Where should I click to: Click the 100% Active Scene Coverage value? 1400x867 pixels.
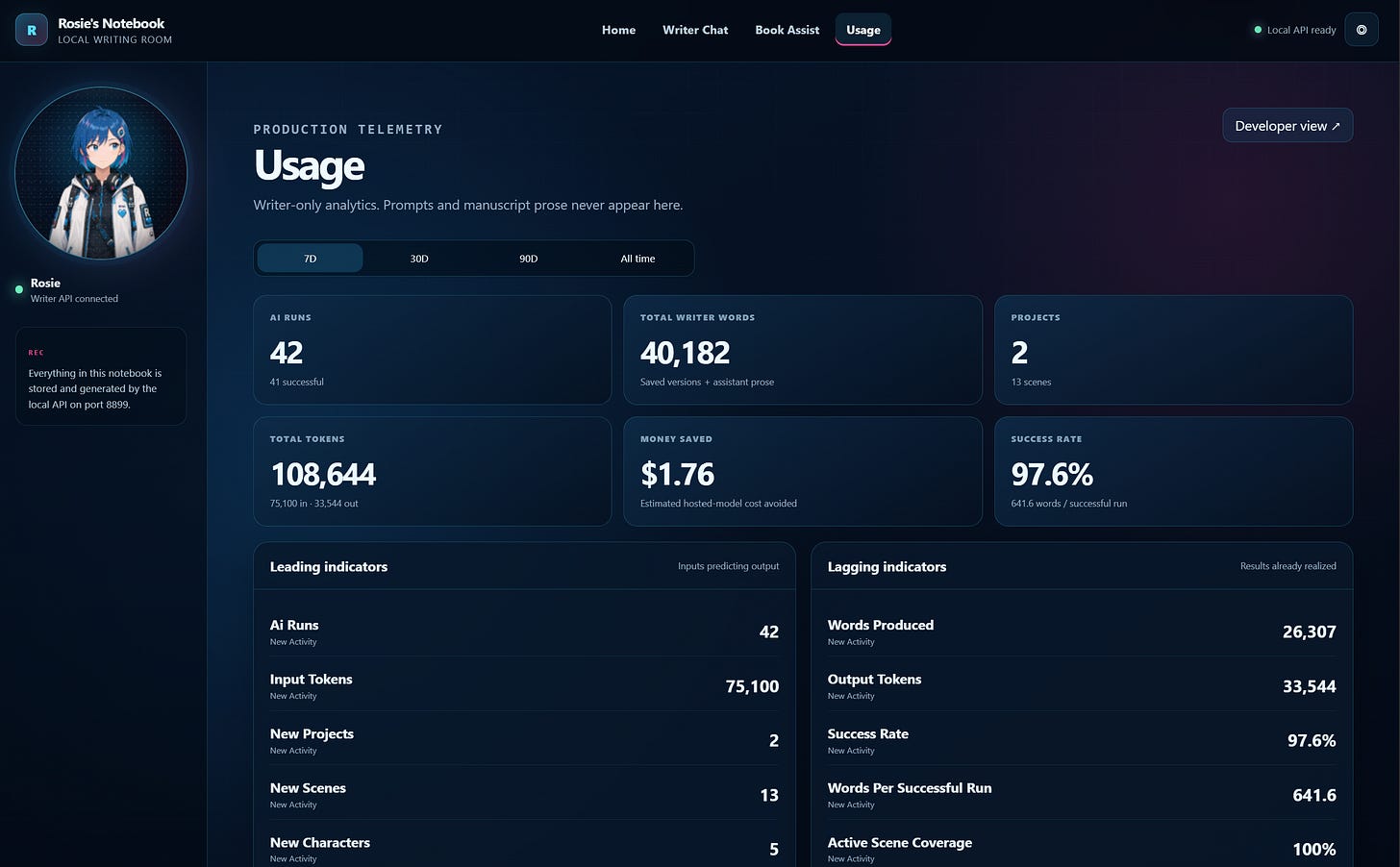pyautogui.click(x=1314, y=850)
